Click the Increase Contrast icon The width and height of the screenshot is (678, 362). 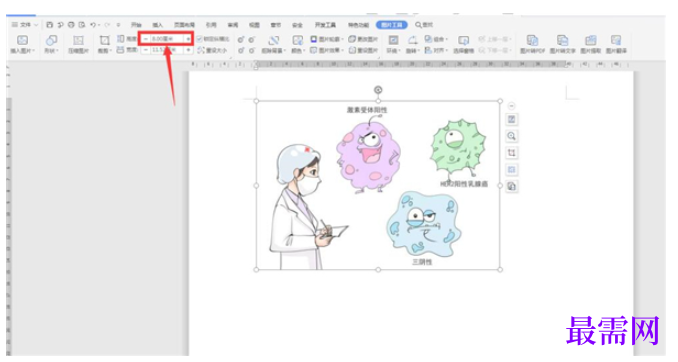(x=241, y=40)
